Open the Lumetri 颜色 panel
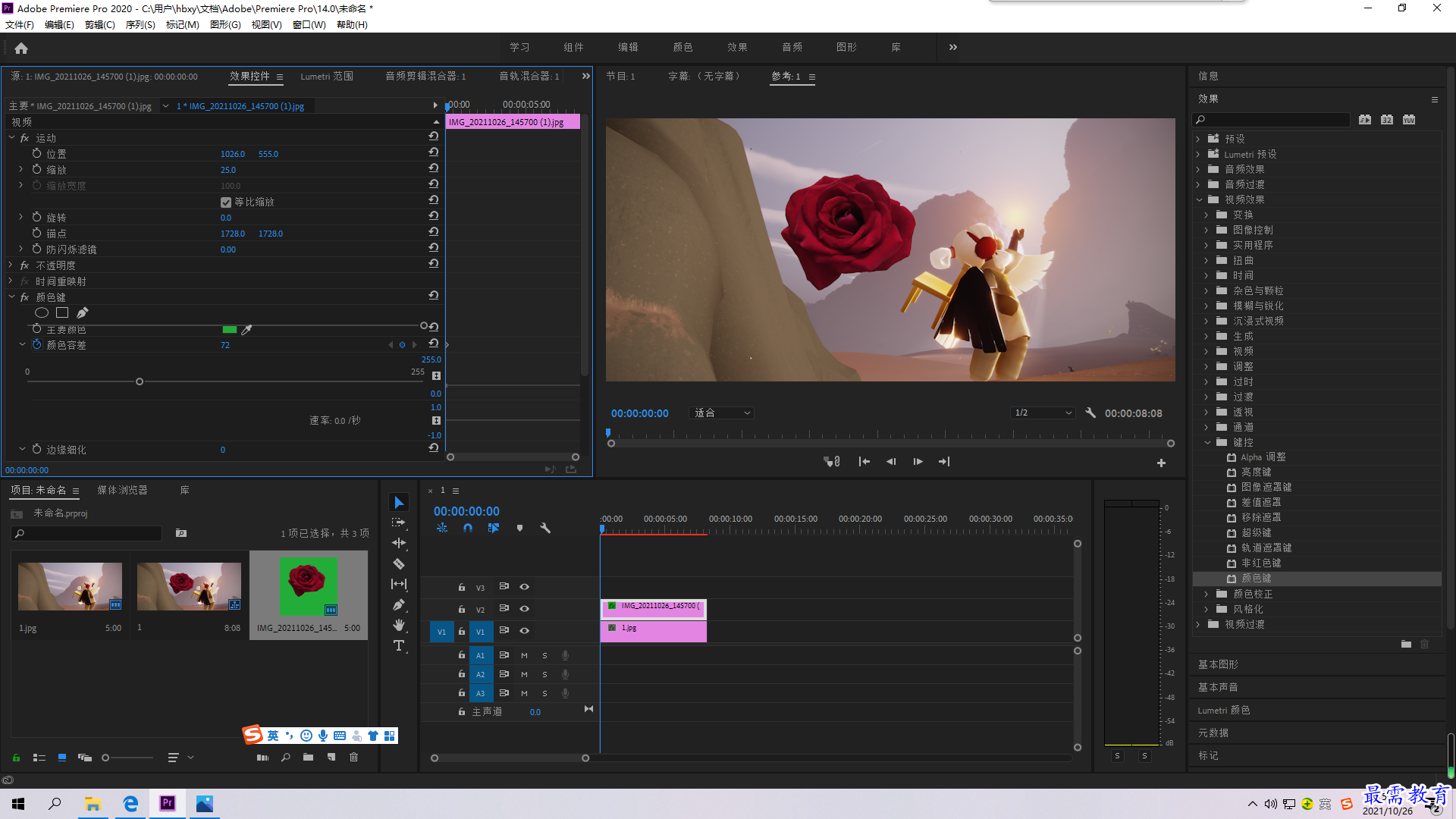1456x819 pixels. [1224, 710]
